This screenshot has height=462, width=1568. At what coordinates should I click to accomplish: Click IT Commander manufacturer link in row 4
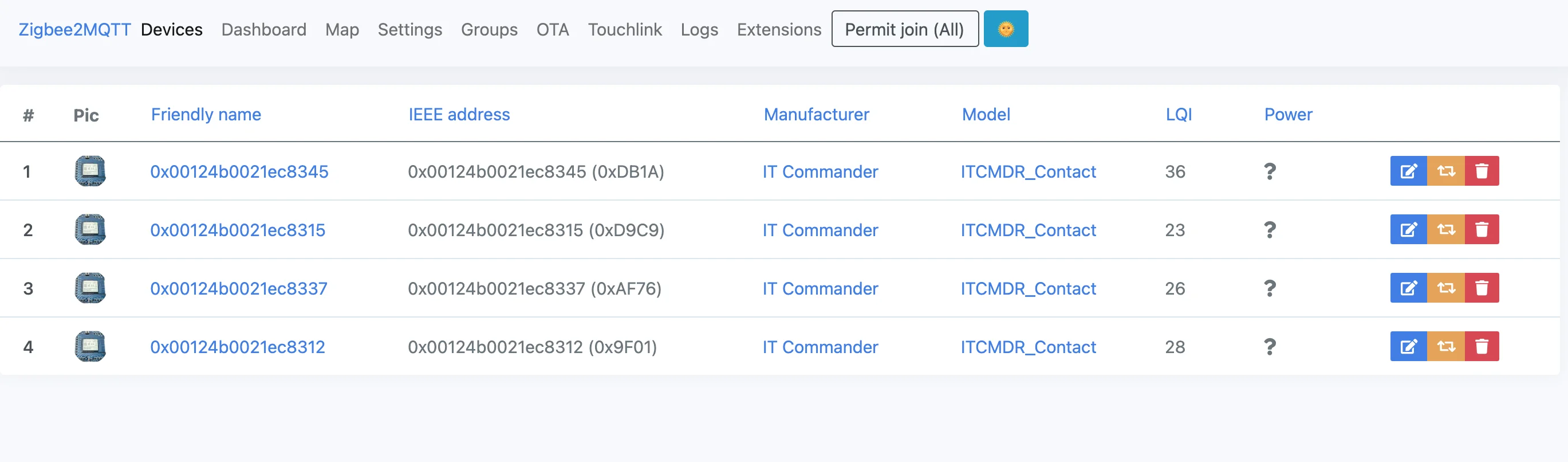[820, 347]
